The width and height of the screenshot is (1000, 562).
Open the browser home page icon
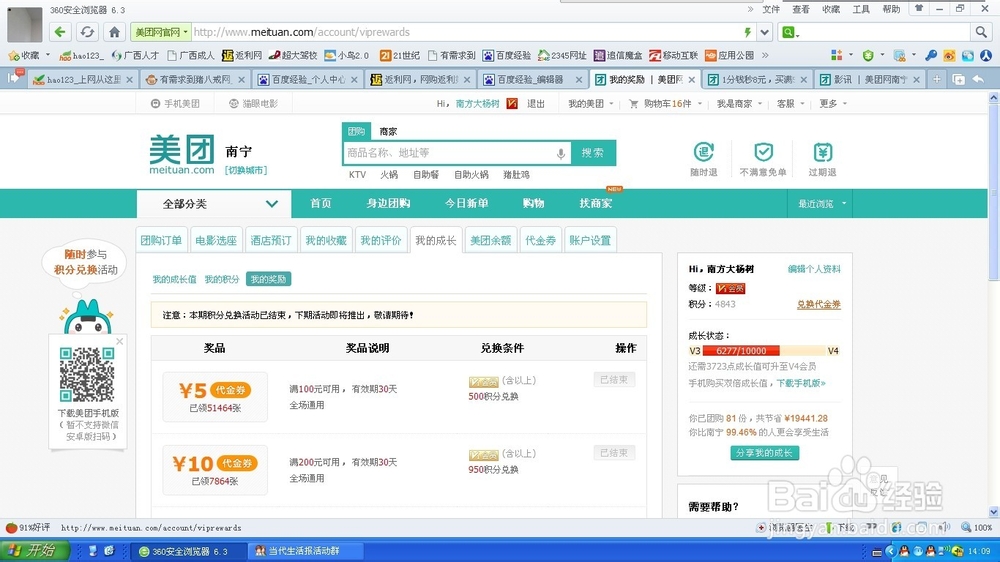pos(114,32)
